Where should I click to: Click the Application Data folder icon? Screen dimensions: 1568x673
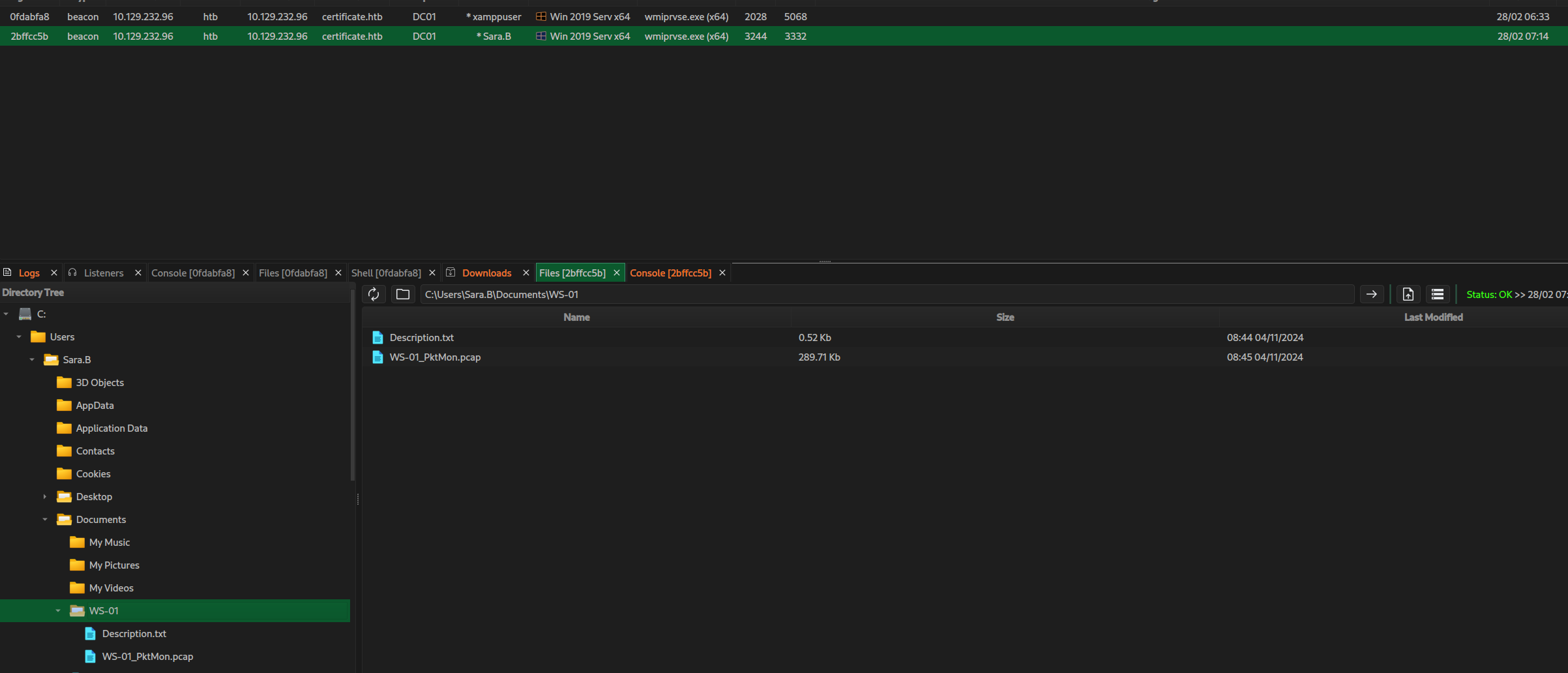point(64,428)
